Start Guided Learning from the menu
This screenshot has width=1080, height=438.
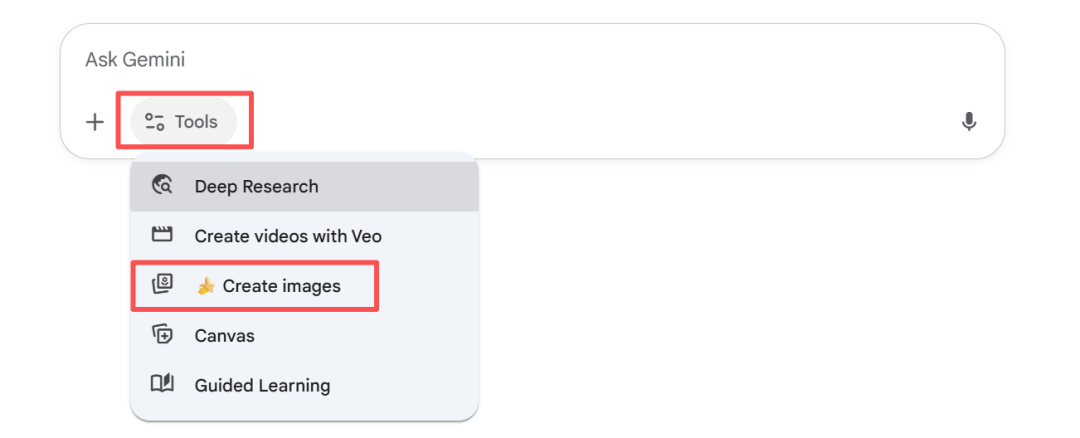tap(262, 385)
